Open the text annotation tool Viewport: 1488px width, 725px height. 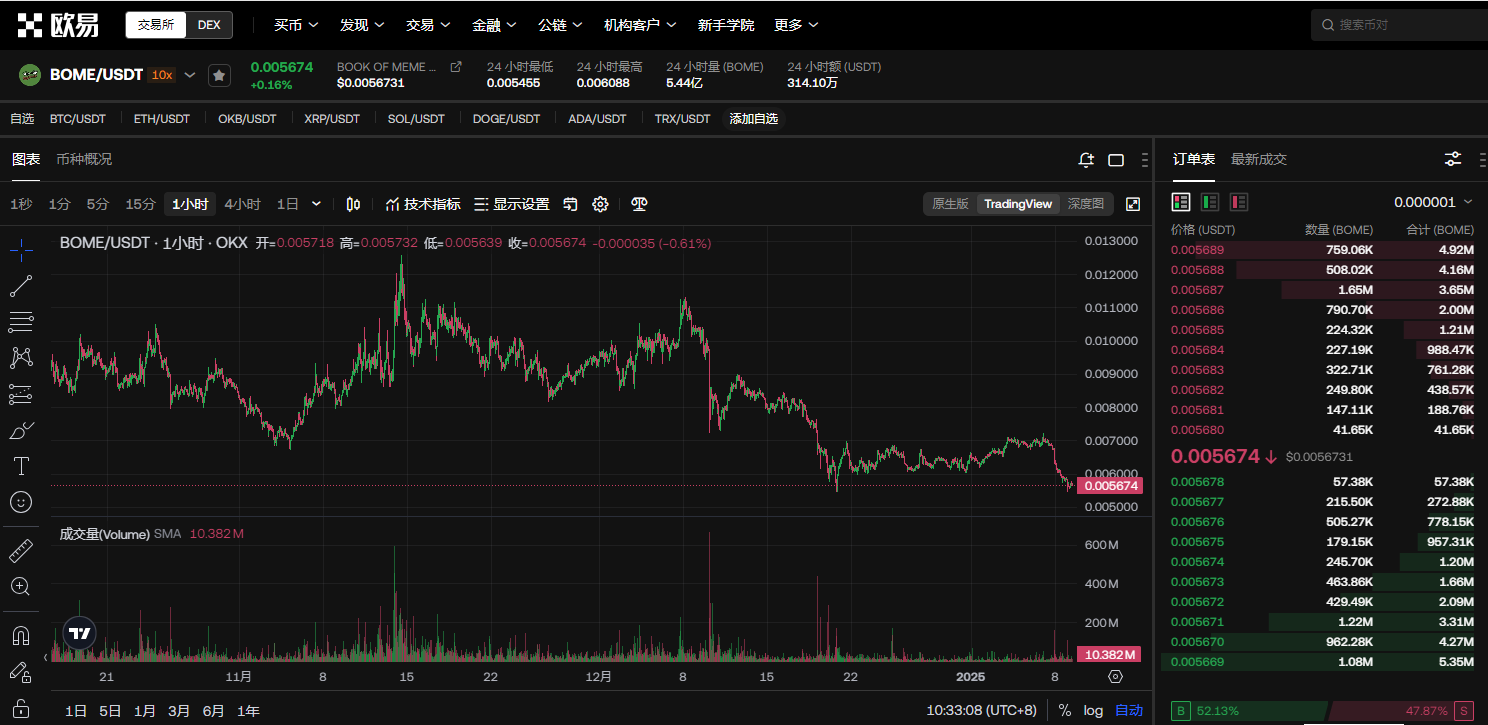point(21,466)
